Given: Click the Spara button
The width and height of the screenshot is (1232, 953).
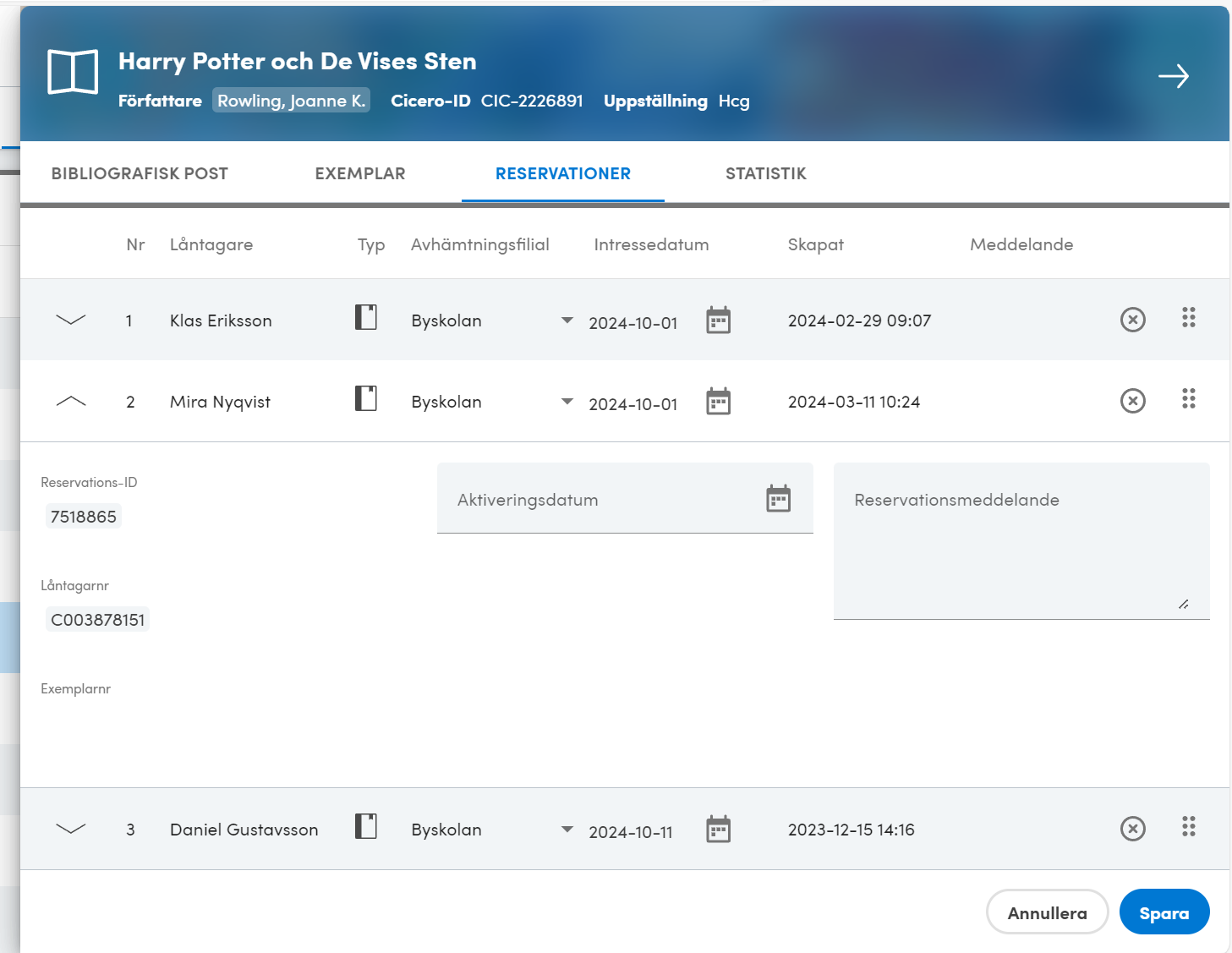Looking at the screenshot, I should (x=1164, y=912).
